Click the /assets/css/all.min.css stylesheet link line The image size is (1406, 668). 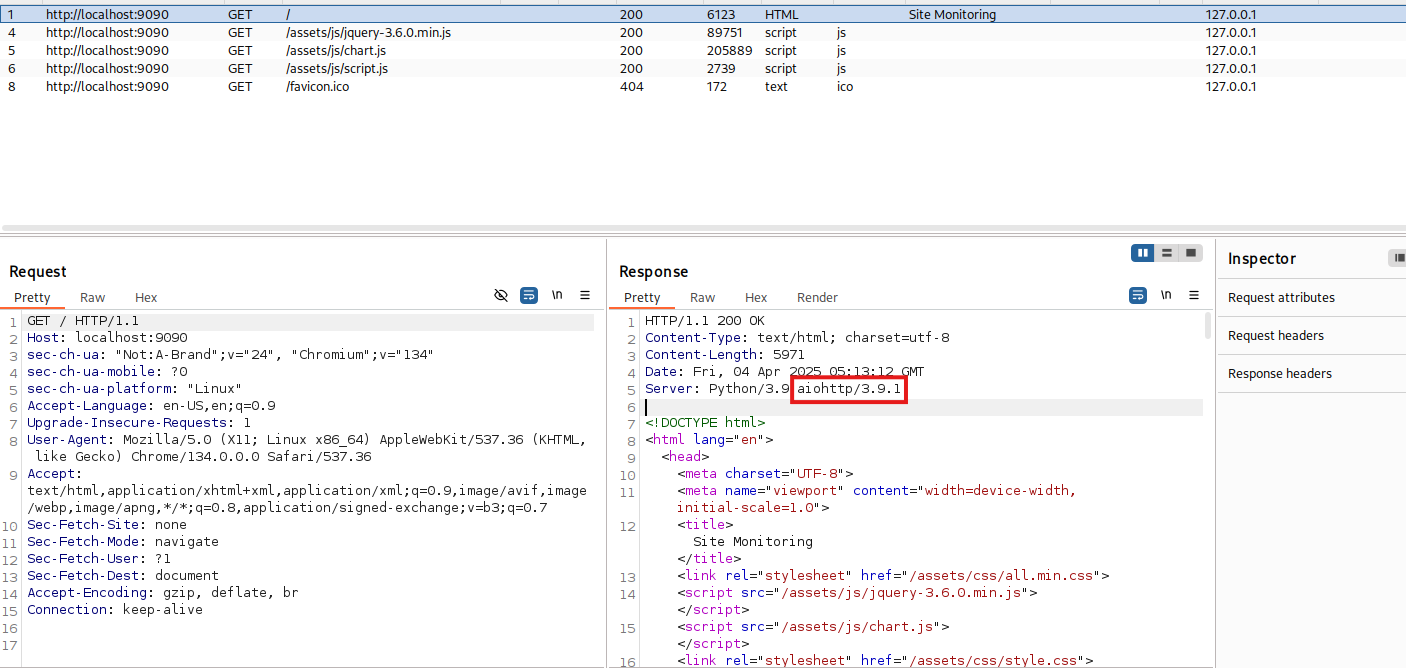[893, 576]
